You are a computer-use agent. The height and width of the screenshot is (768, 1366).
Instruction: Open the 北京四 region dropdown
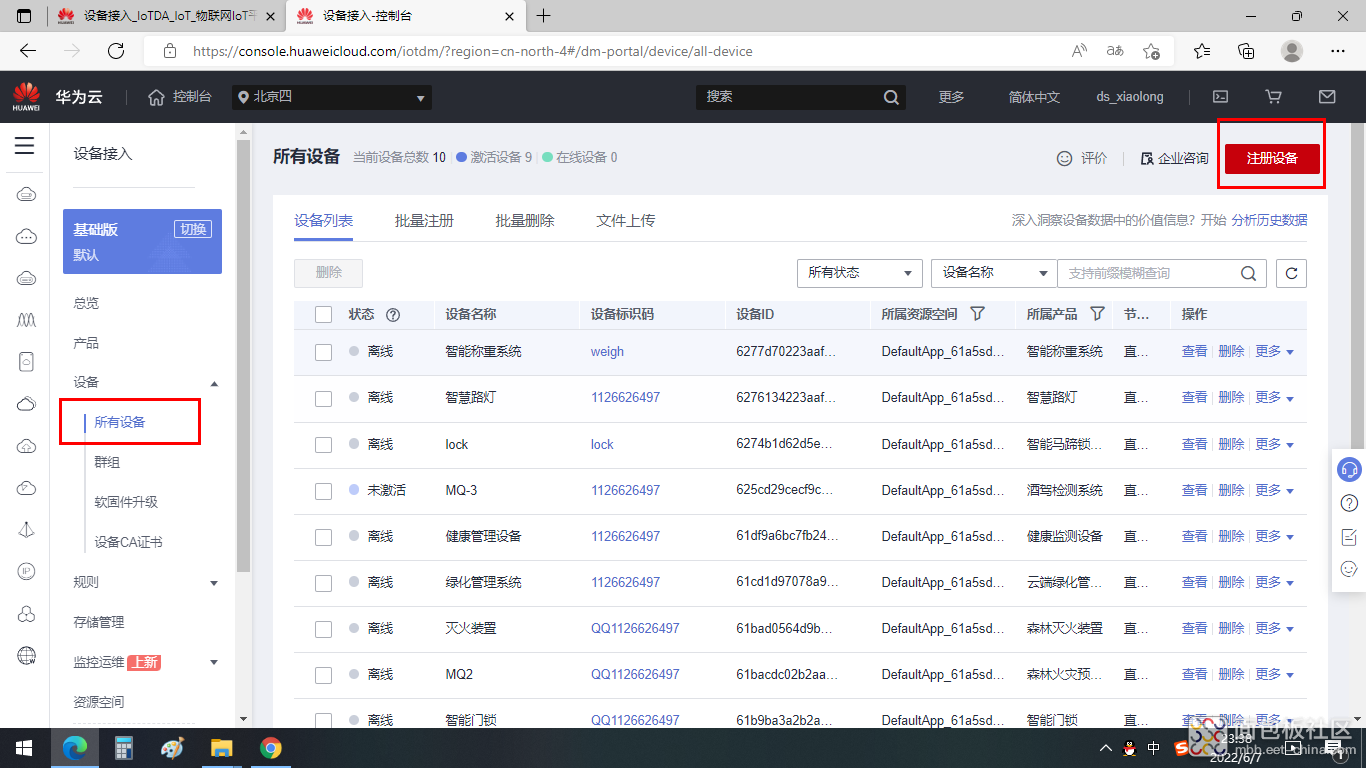point(332,97)
